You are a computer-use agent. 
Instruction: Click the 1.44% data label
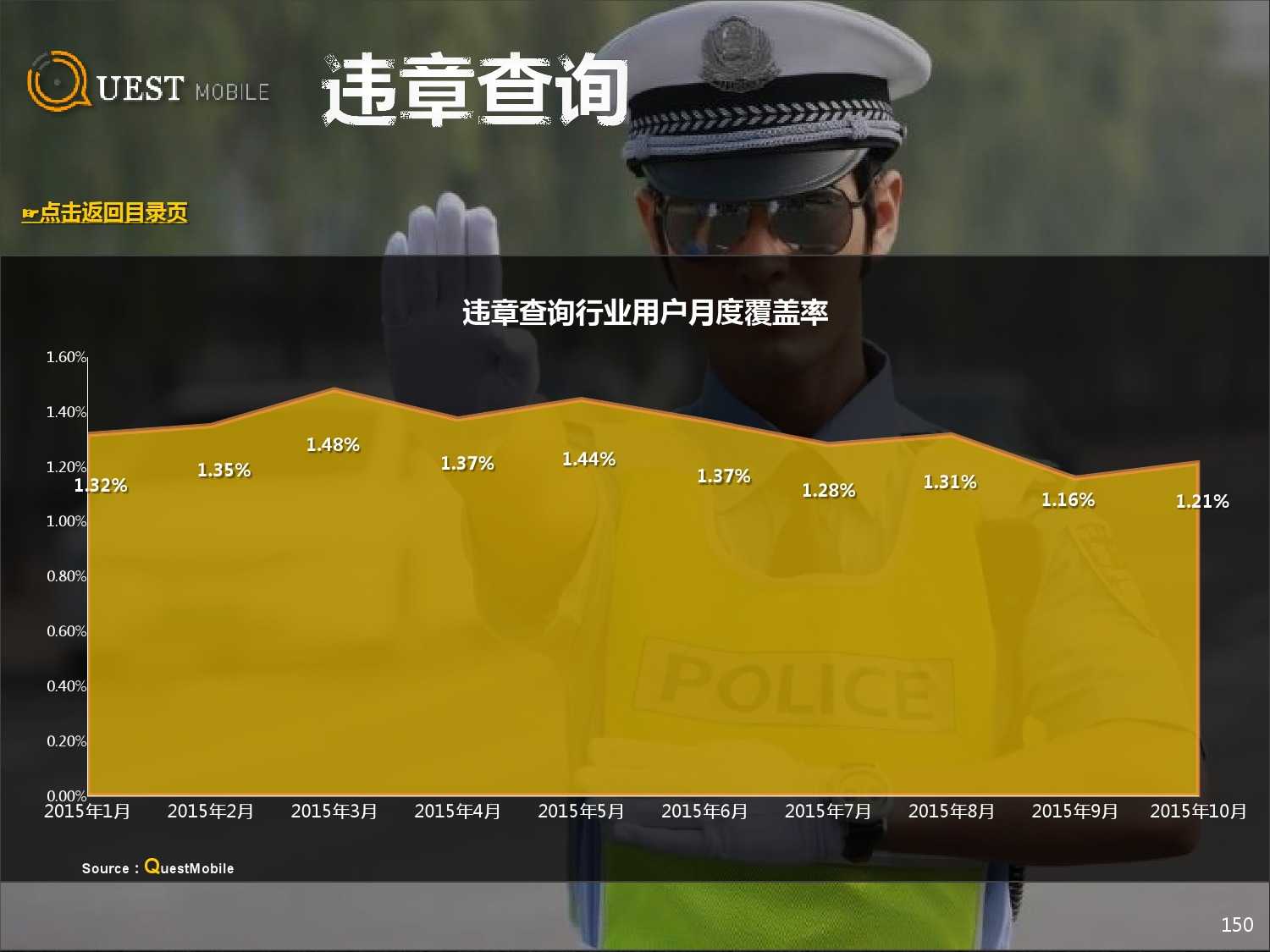coord(588,459)
